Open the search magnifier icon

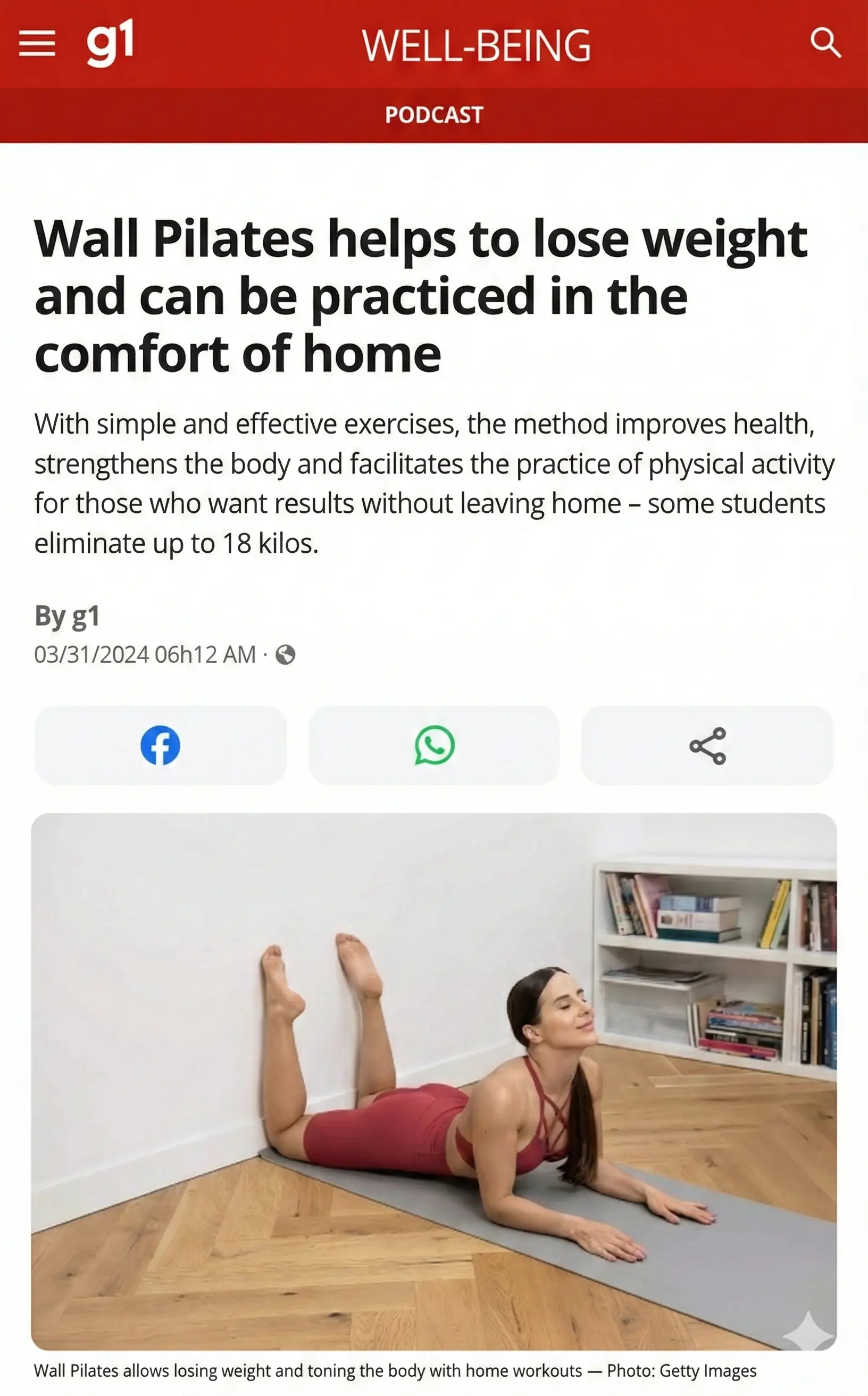[x=825, y=43]
